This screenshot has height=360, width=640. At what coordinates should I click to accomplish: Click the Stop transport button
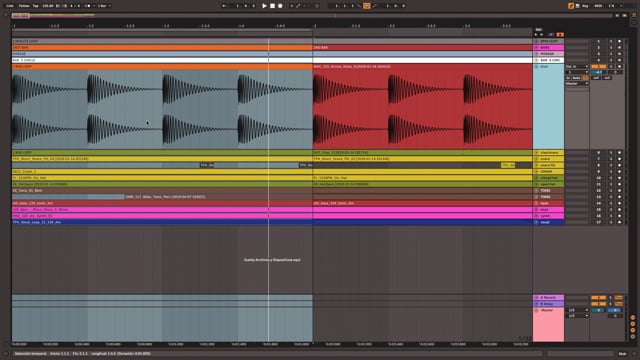(272, 6)
